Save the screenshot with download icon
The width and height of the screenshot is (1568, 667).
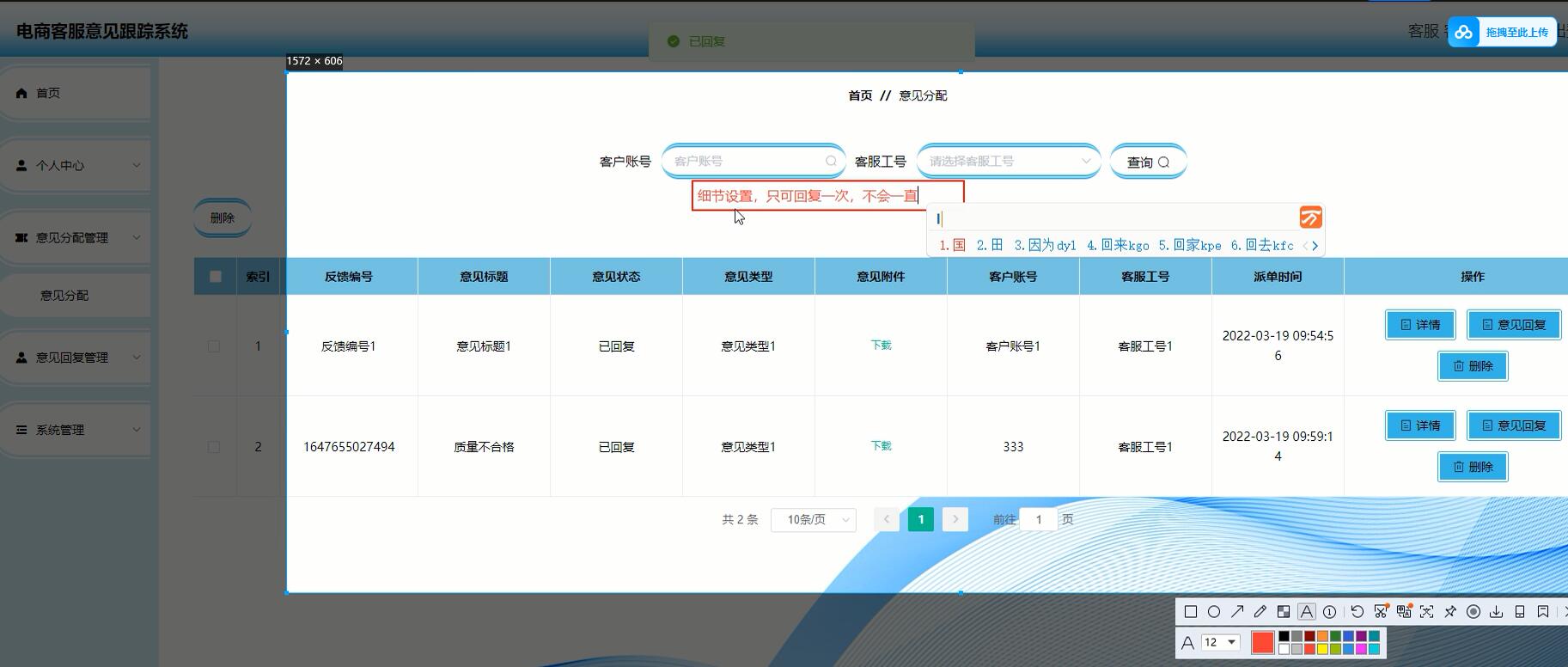pyautogui.click(x=1497, y=612)
